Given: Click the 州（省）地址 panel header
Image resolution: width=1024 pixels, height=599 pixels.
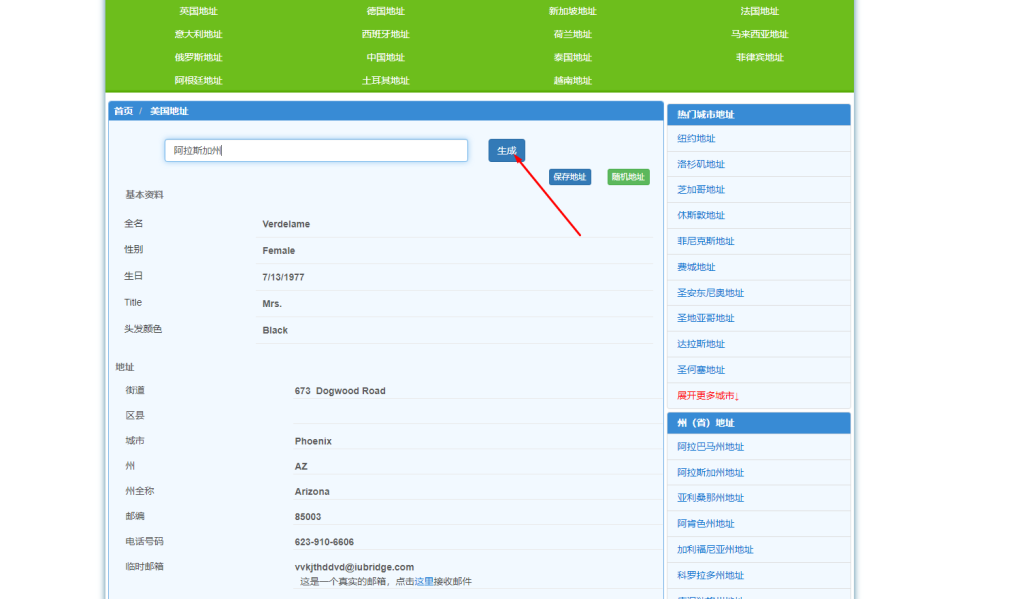Looking at the screenshot, I should (x=759, y=423).
